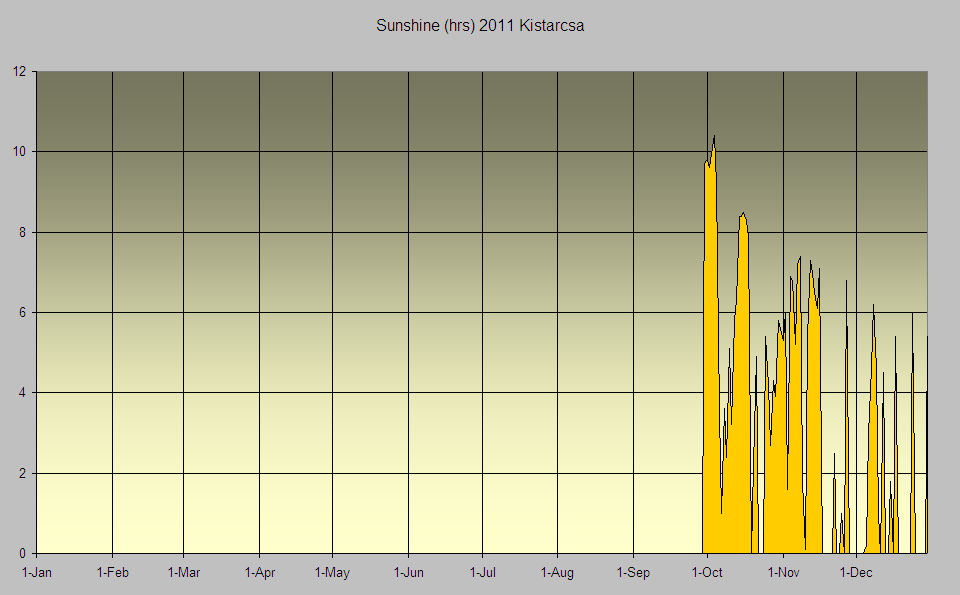Select the 1-Nov label on the x-axis
Screen dimensions: 960x595
[x=783, y=573]
